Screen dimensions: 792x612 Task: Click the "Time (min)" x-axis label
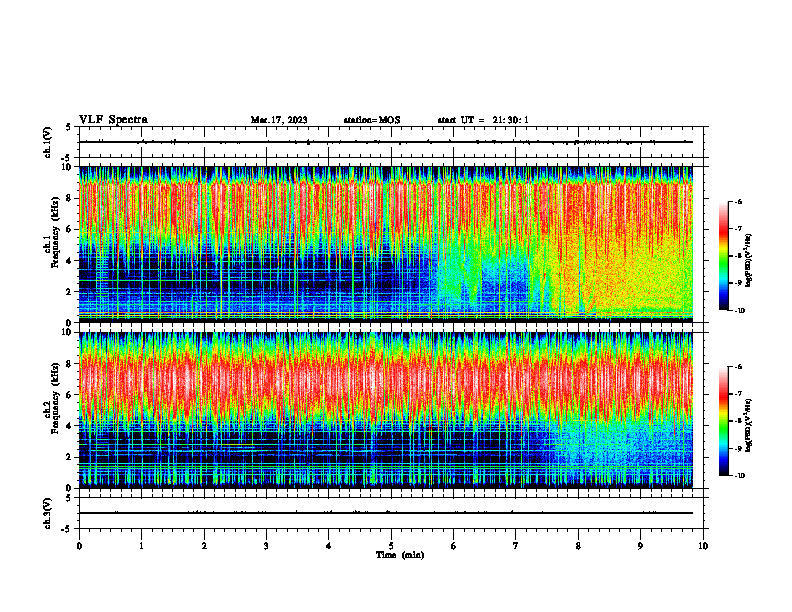[400, 555]
